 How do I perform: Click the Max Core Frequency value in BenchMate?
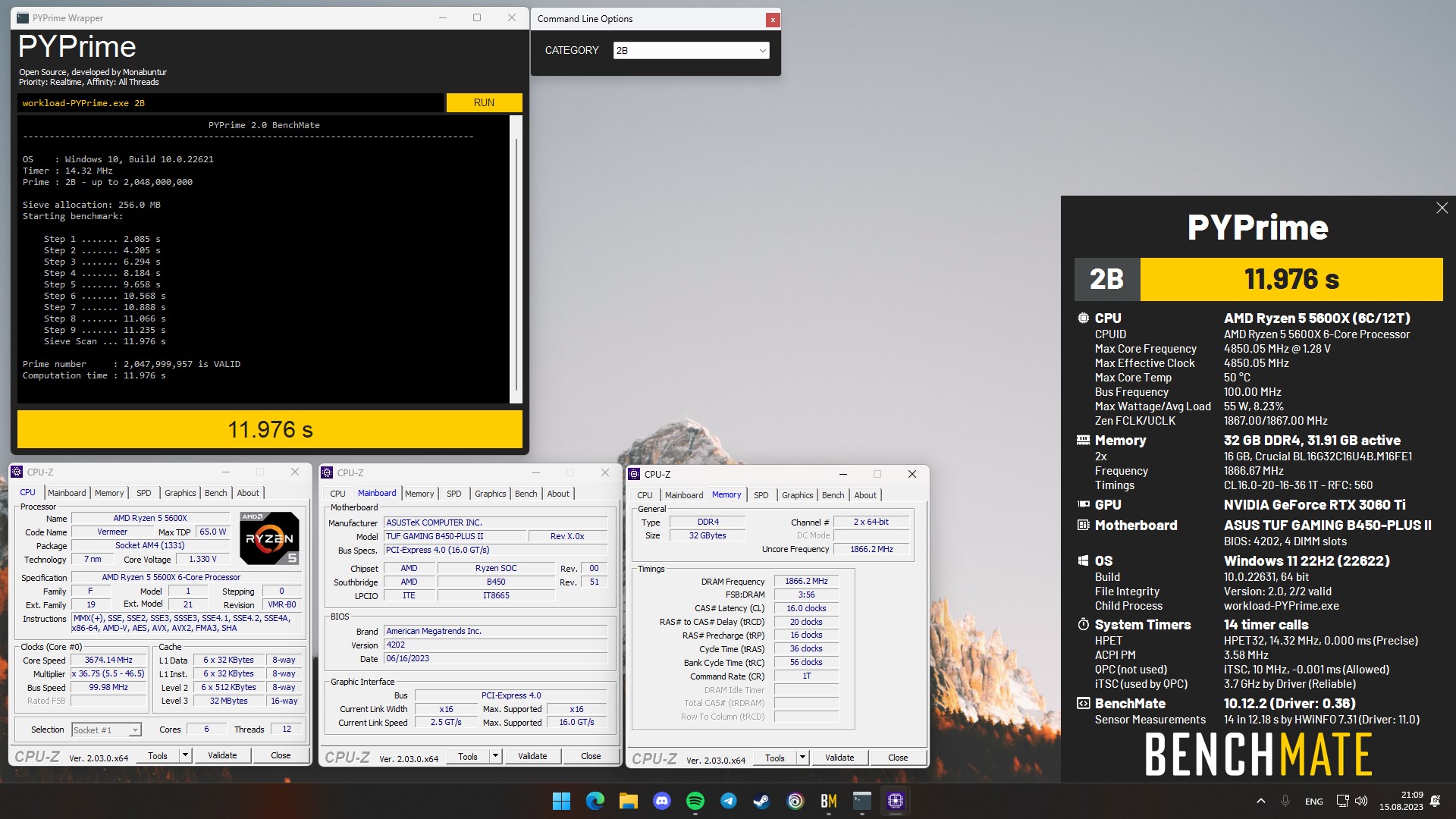click(x=1277, y=349)
